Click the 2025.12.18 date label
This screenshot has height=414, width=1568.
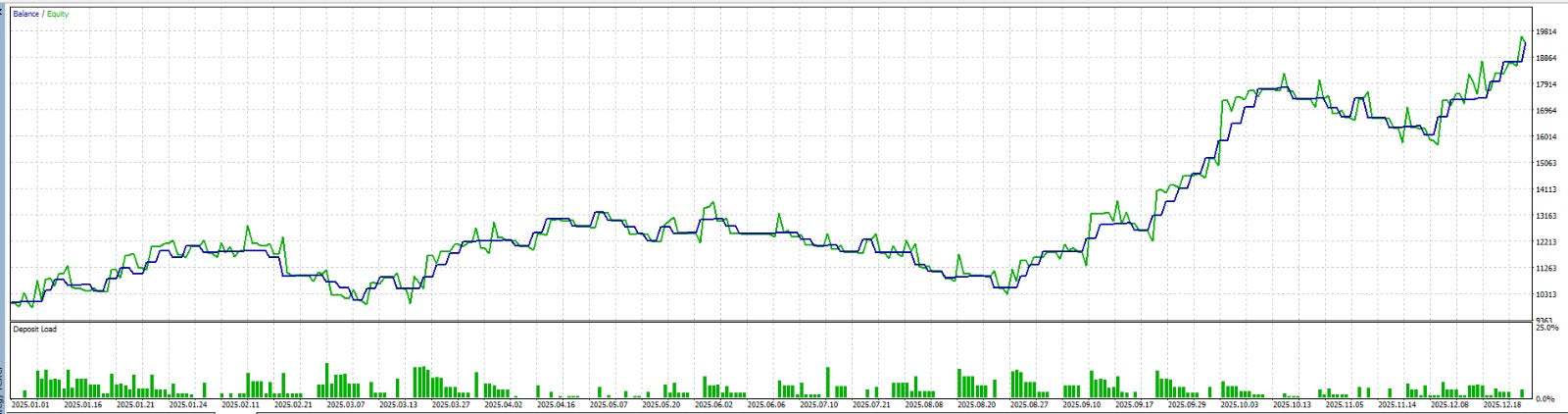tap(1503, 404)
